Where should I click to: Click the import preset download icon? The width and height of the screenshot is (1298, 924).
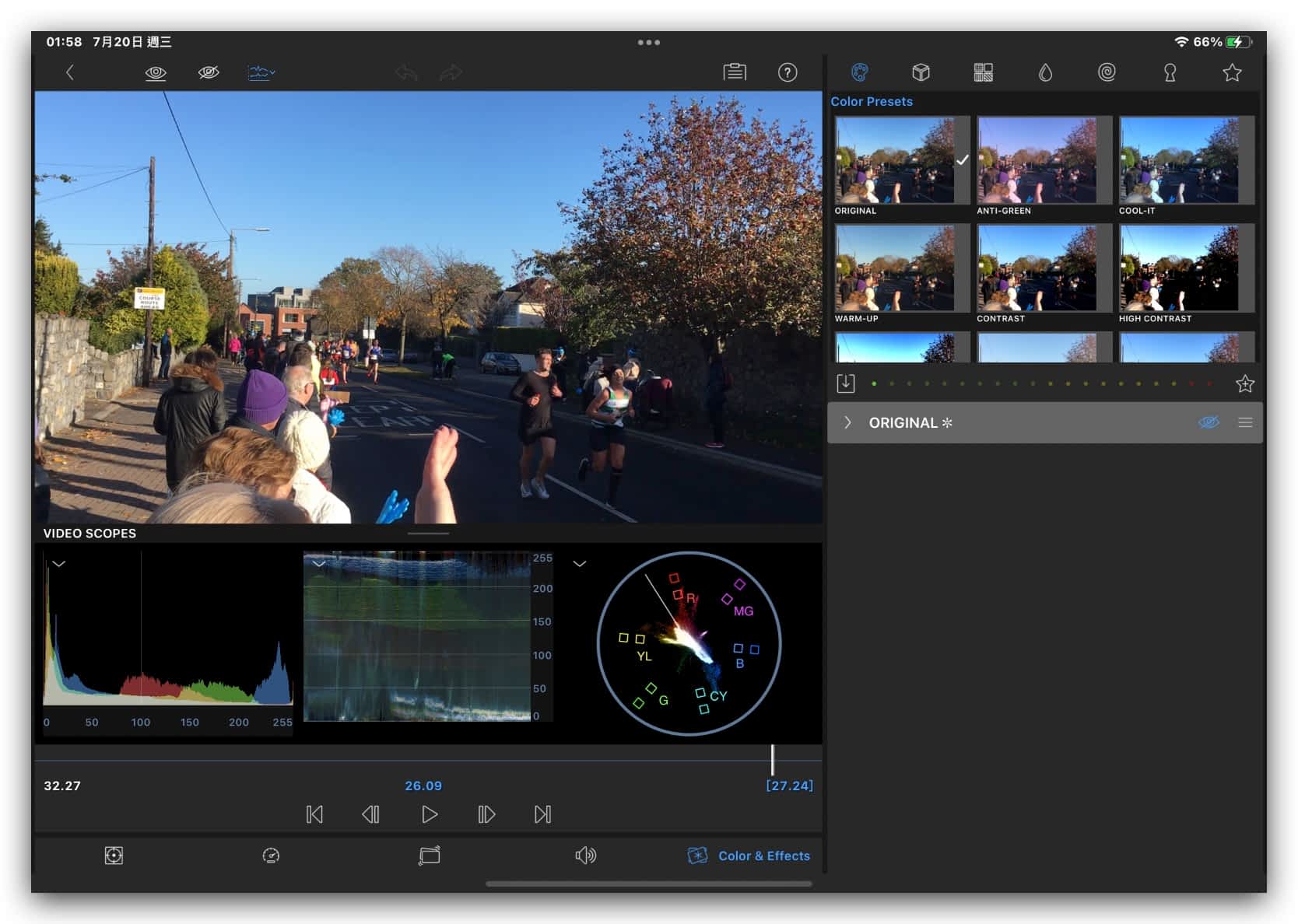coord(846,383)
